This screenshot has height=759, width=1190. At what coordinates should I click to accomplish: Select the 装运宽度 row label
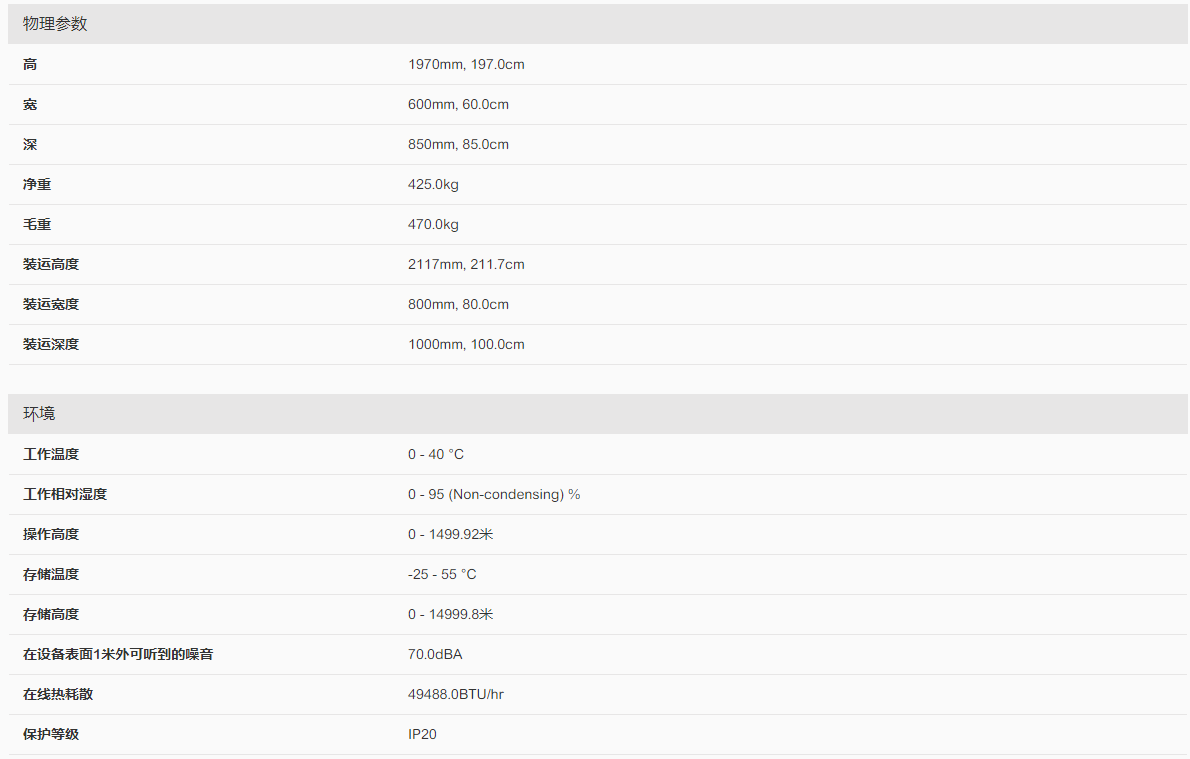coord(51,305)
